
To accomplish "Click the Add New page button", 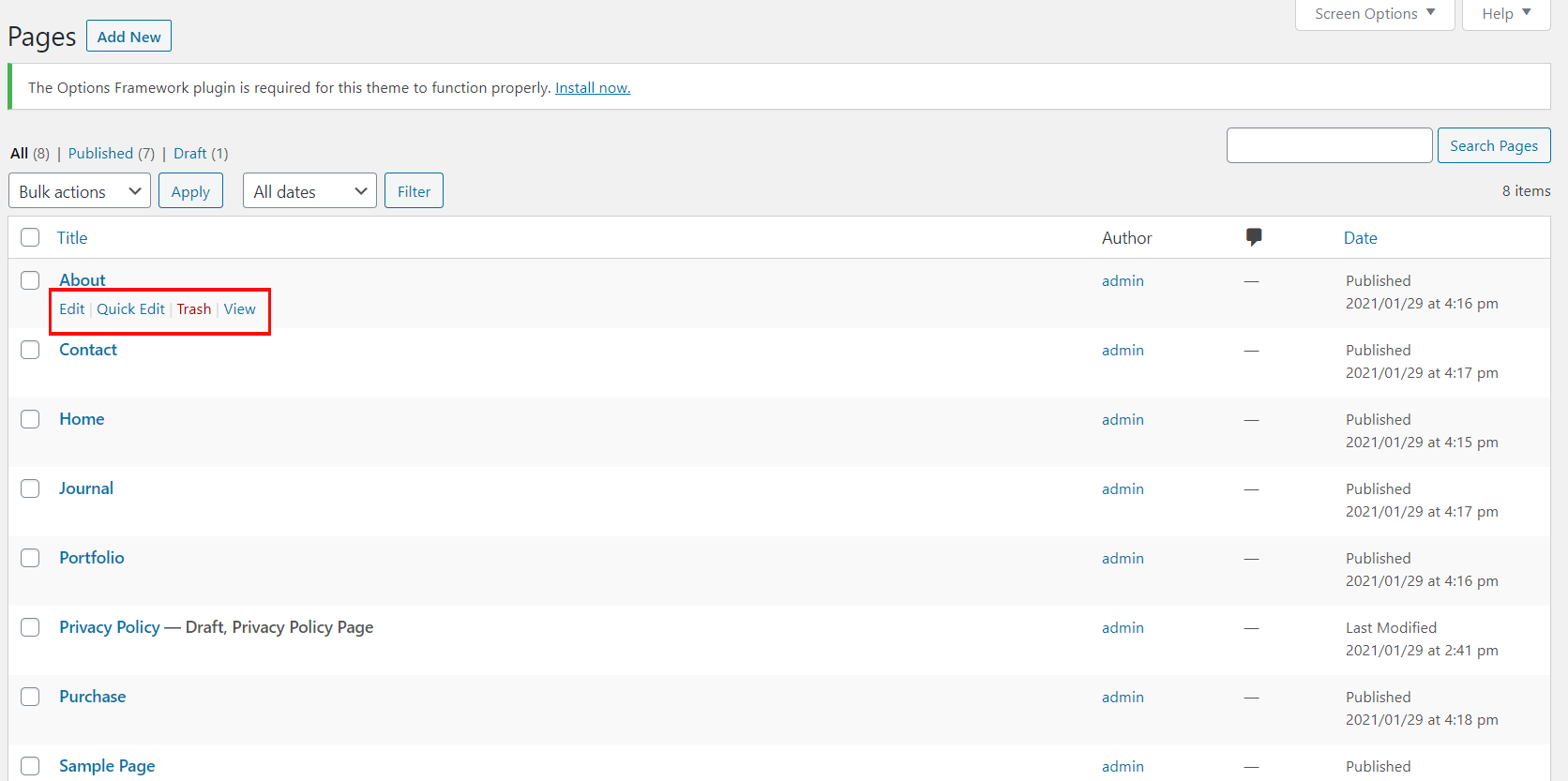I will (128, 37).
